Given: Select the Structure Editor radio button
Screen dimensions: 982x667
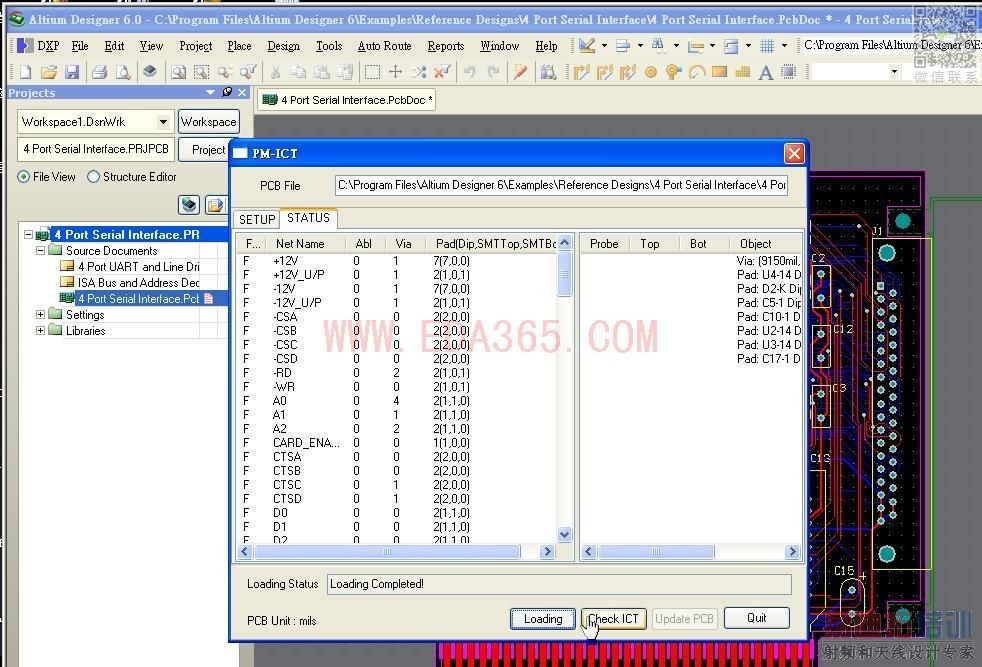Looking at the screenshot, I should (x=93, y=177).
